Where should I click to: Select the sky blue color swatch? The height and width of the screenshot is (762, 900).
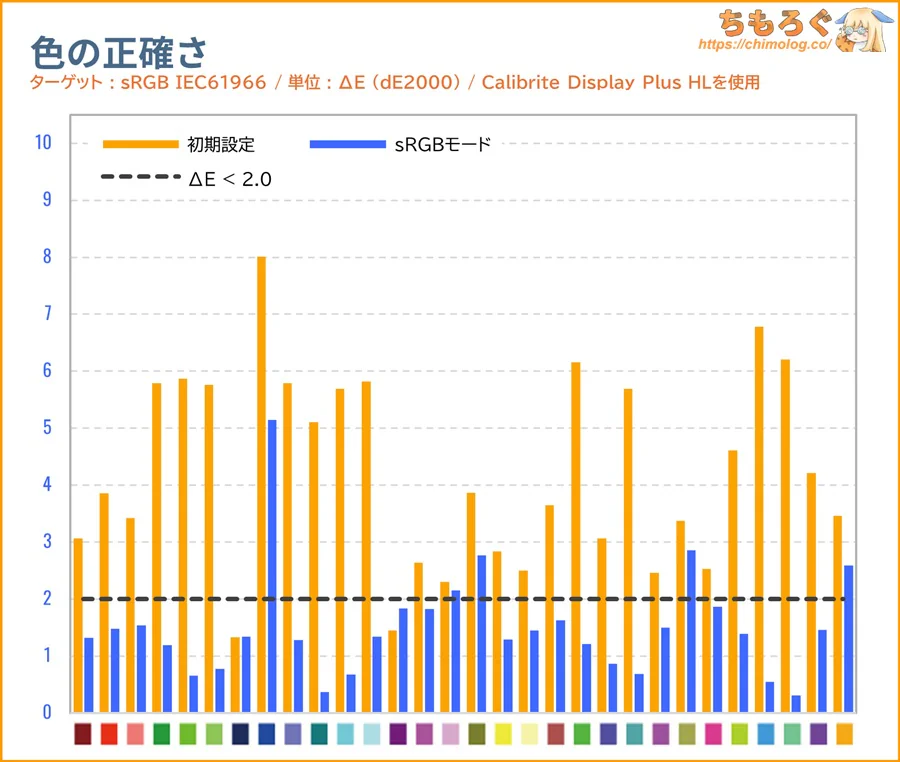click(765, 734)
